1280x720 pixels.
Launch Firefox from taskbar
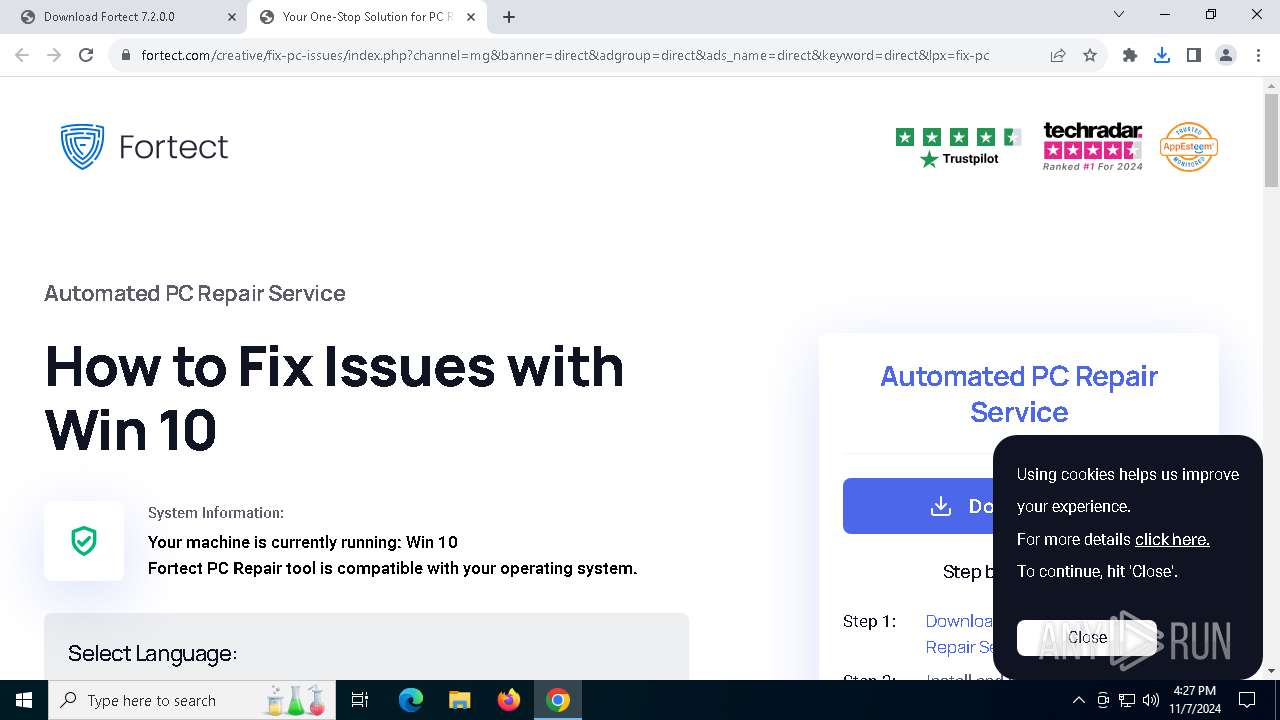tap(509, 700)
